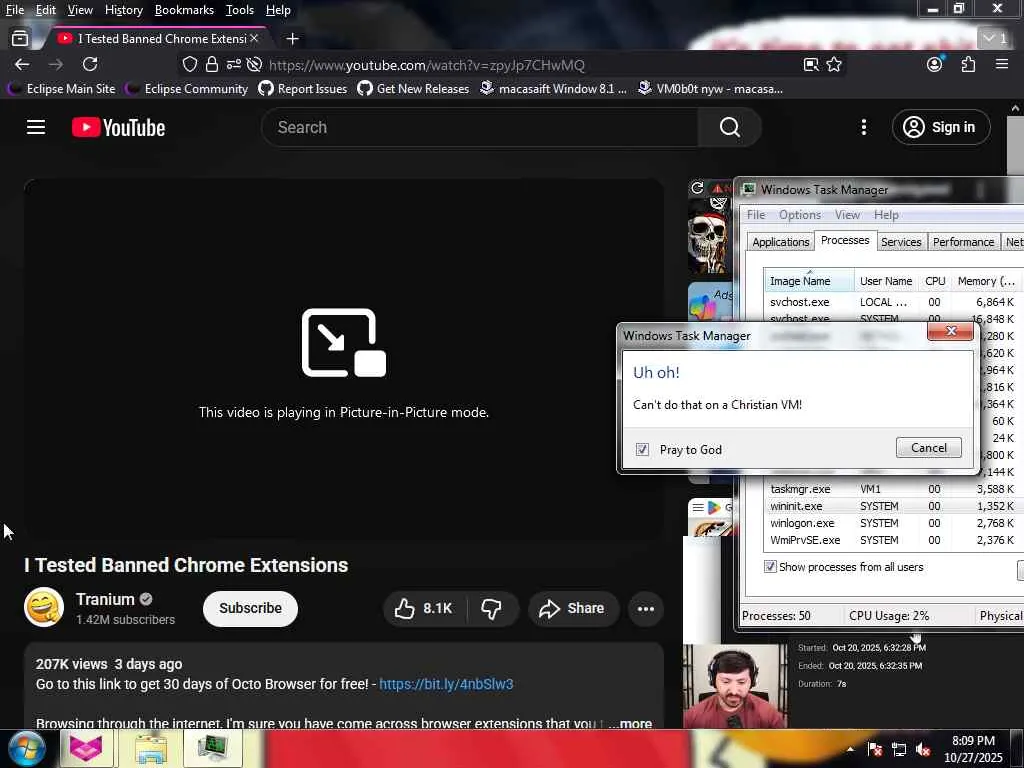
Task: Sort by Image Name column header in Task Manager
Action: click(x=809, y=281)
